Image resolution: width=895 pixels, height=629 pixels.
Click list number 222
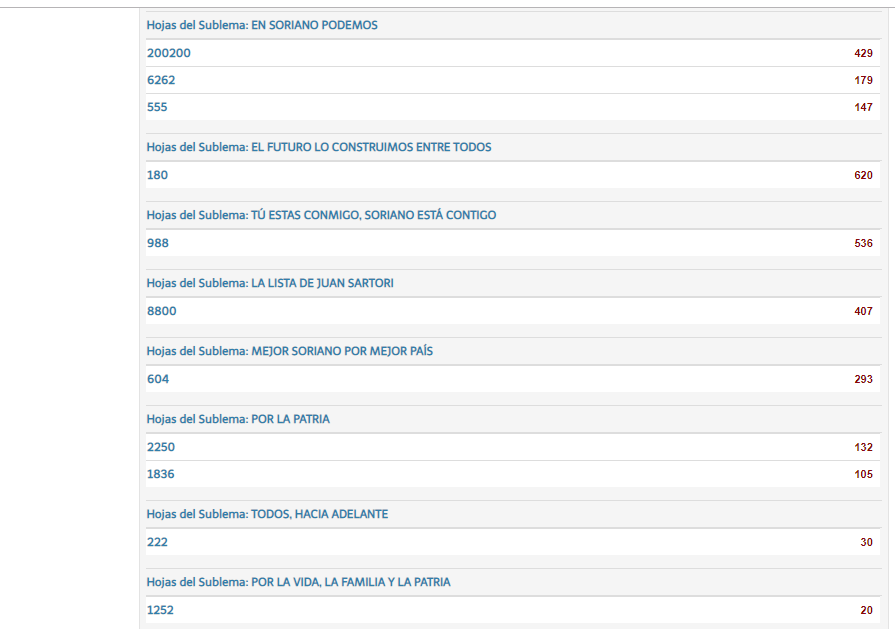tap(157, 542)
